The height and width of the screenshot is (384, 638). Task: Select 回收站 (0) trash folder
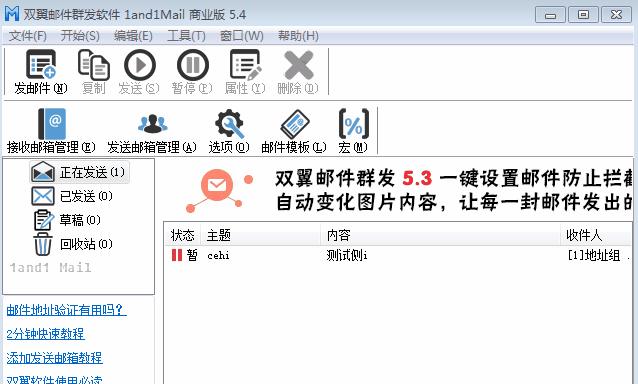72,244
